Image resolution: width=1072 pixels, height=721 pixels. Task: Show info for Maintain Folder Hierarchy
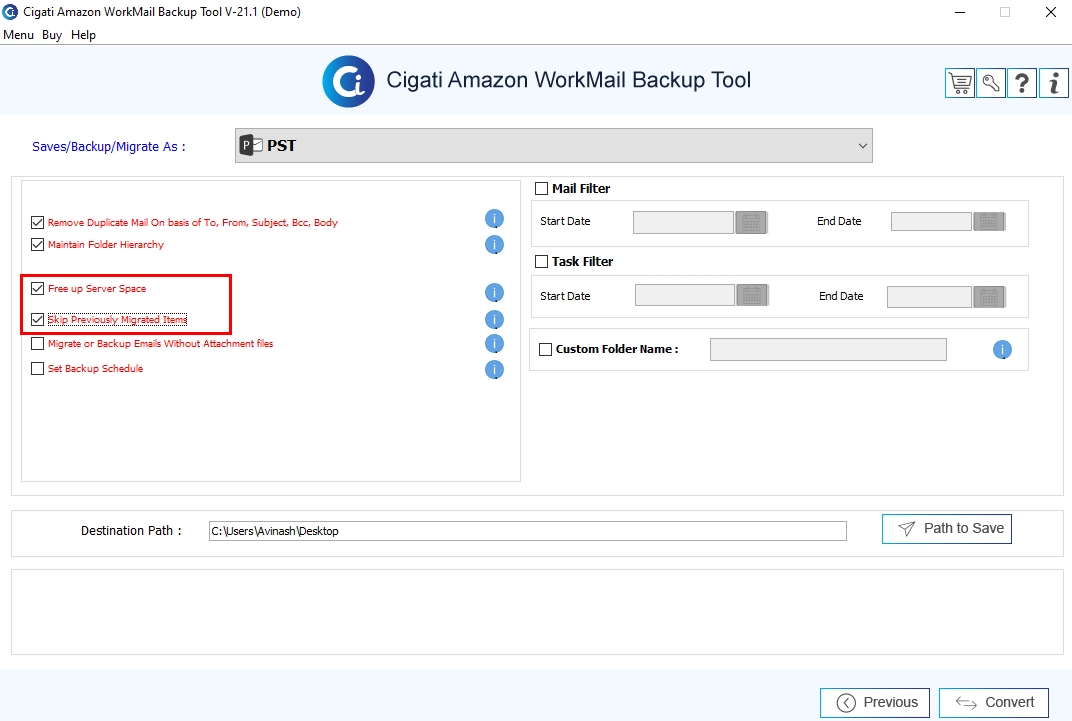(x=494, y=245)
